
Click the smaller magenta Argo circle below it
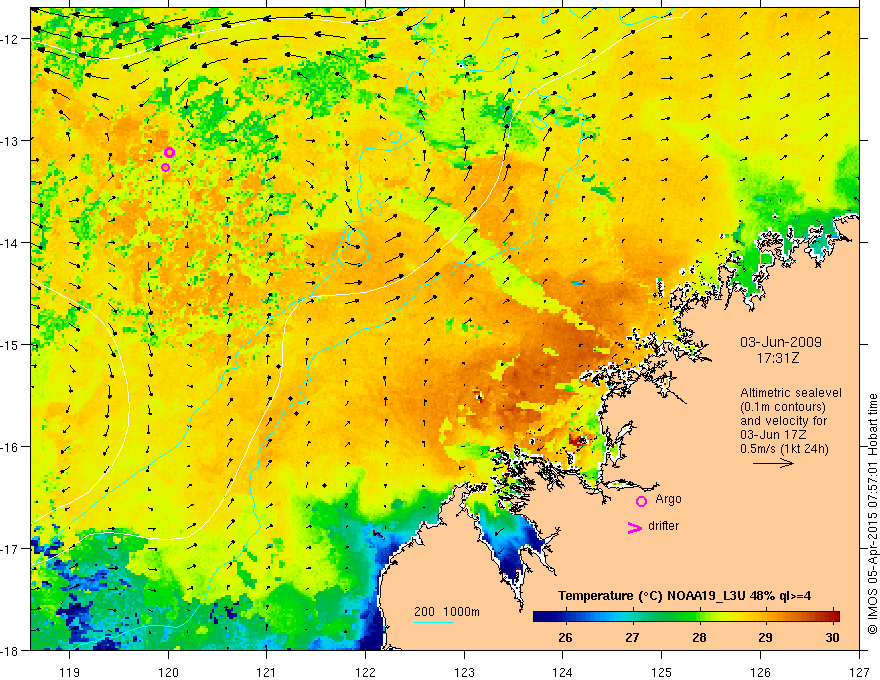click(x=166, y=168)
